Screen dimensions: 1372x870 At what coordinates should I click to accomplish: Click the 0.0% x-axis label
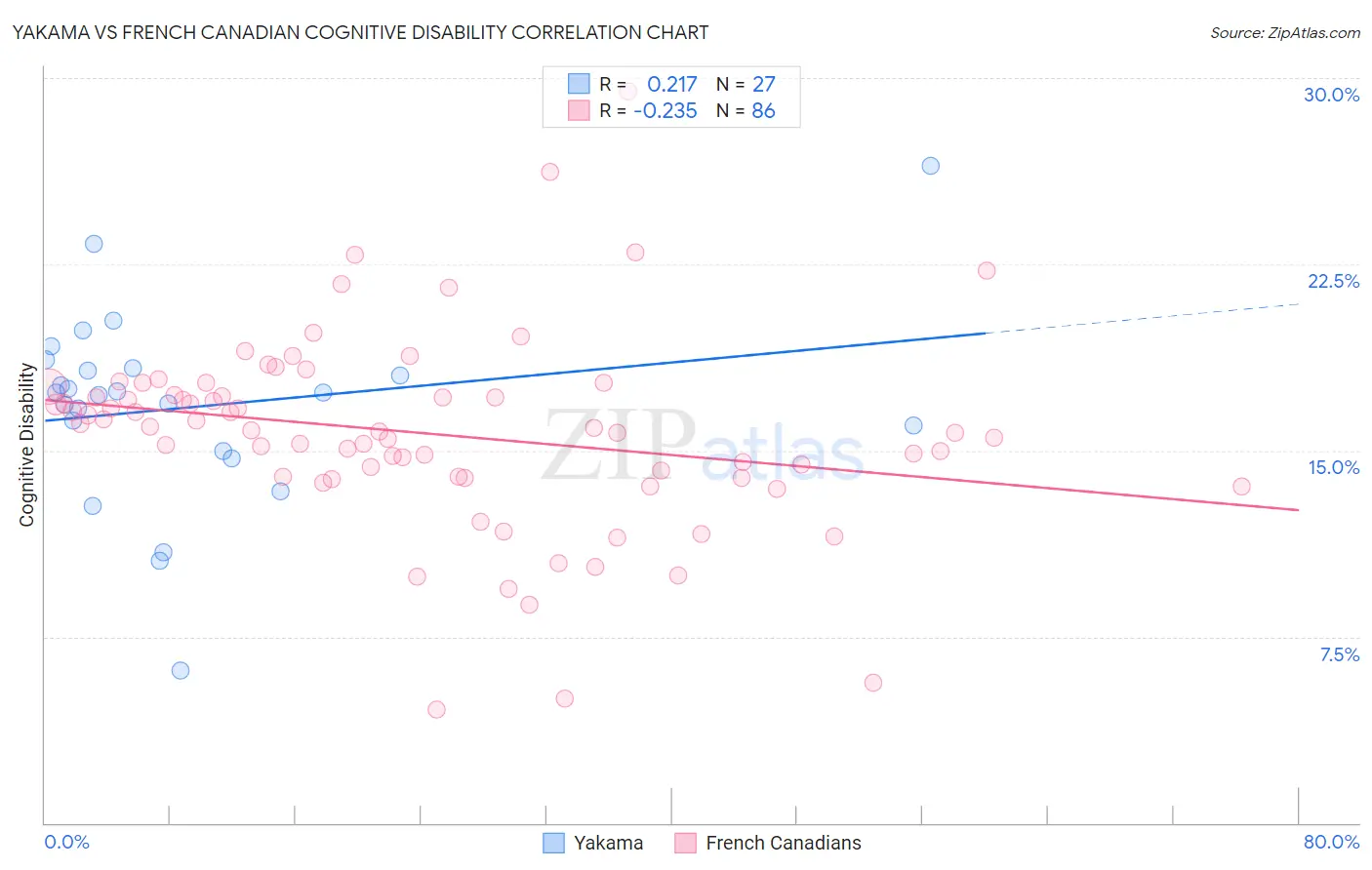66,842
